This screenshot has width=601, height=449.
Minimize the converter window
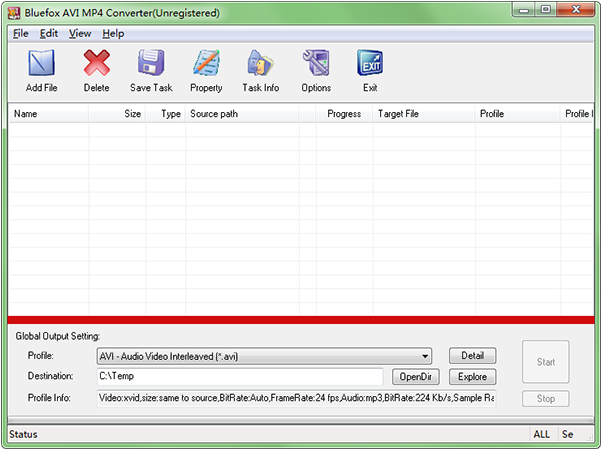(524, 10)
